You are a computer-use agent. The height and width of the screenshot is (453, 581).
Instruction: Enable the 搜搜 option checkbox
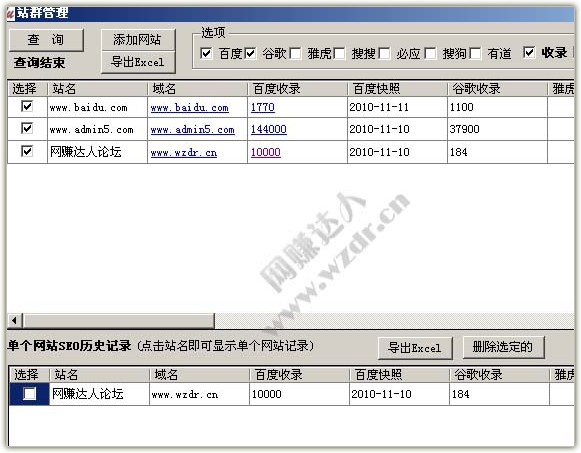(x=339, y=54)
